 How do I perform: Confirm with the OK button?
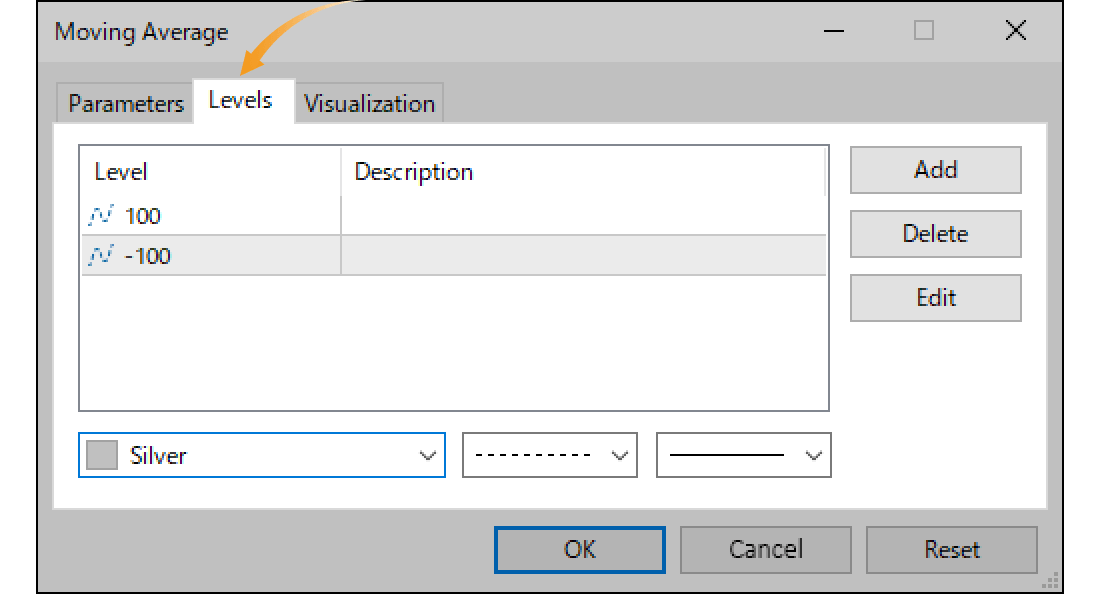click(579, 550)
